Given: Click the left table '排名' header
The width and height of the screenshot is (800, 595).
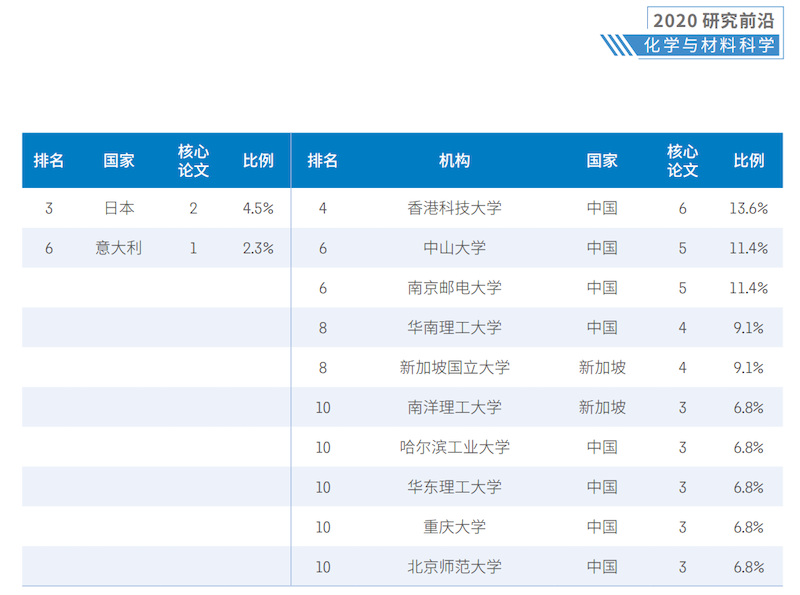Looking at the screenshot, I should tap(48, 161).
